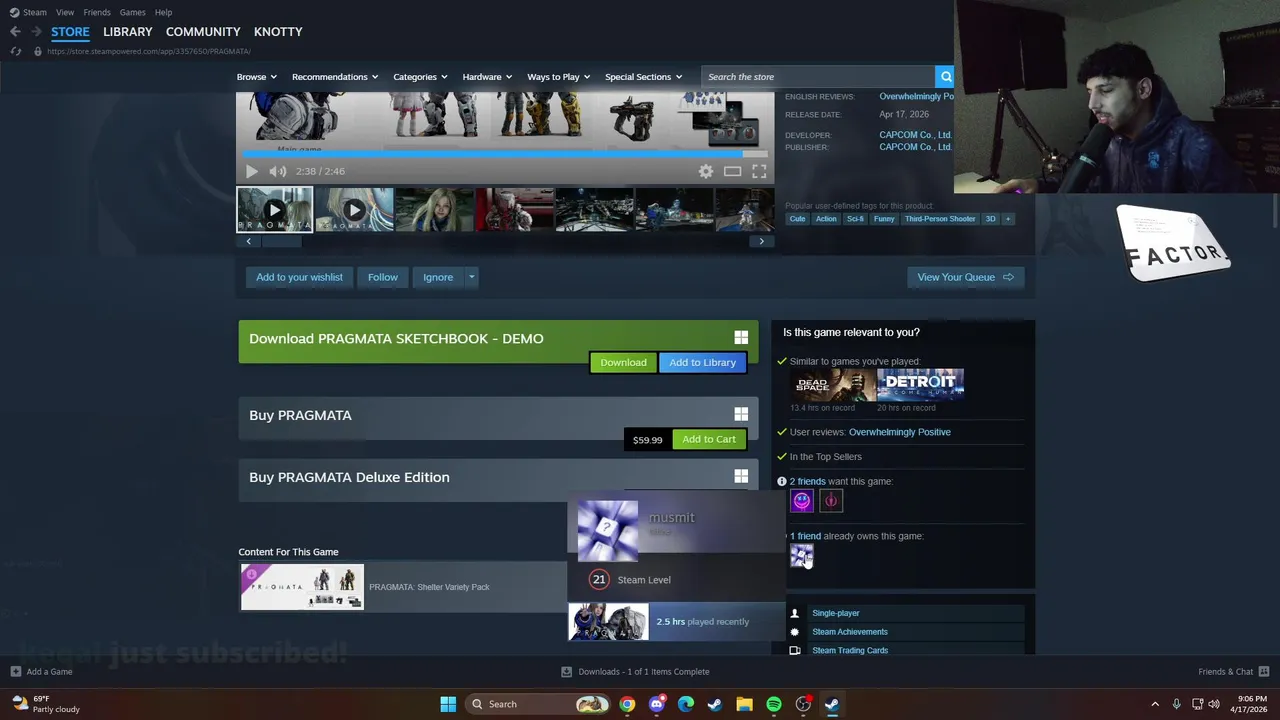Viewport: 1280px width, 720px height.
Task: Click the Third-Person Shooter tag
Action: point(940,219)
